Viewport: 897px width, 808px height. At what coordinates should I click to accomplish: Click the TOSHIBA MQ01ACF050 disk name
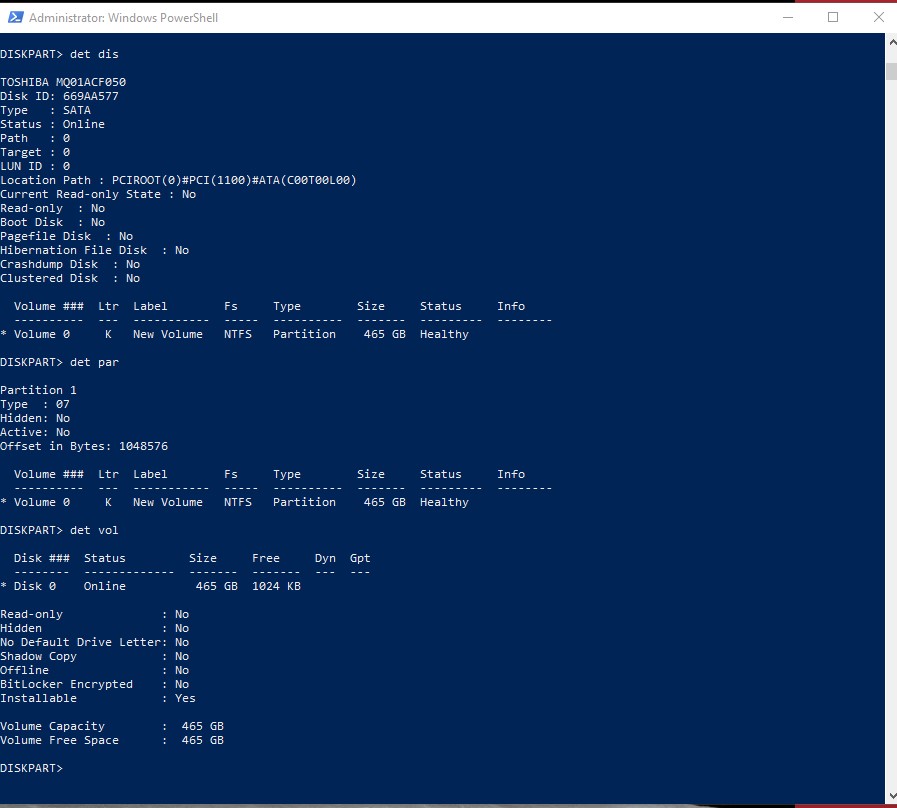(x=63, y=82)
